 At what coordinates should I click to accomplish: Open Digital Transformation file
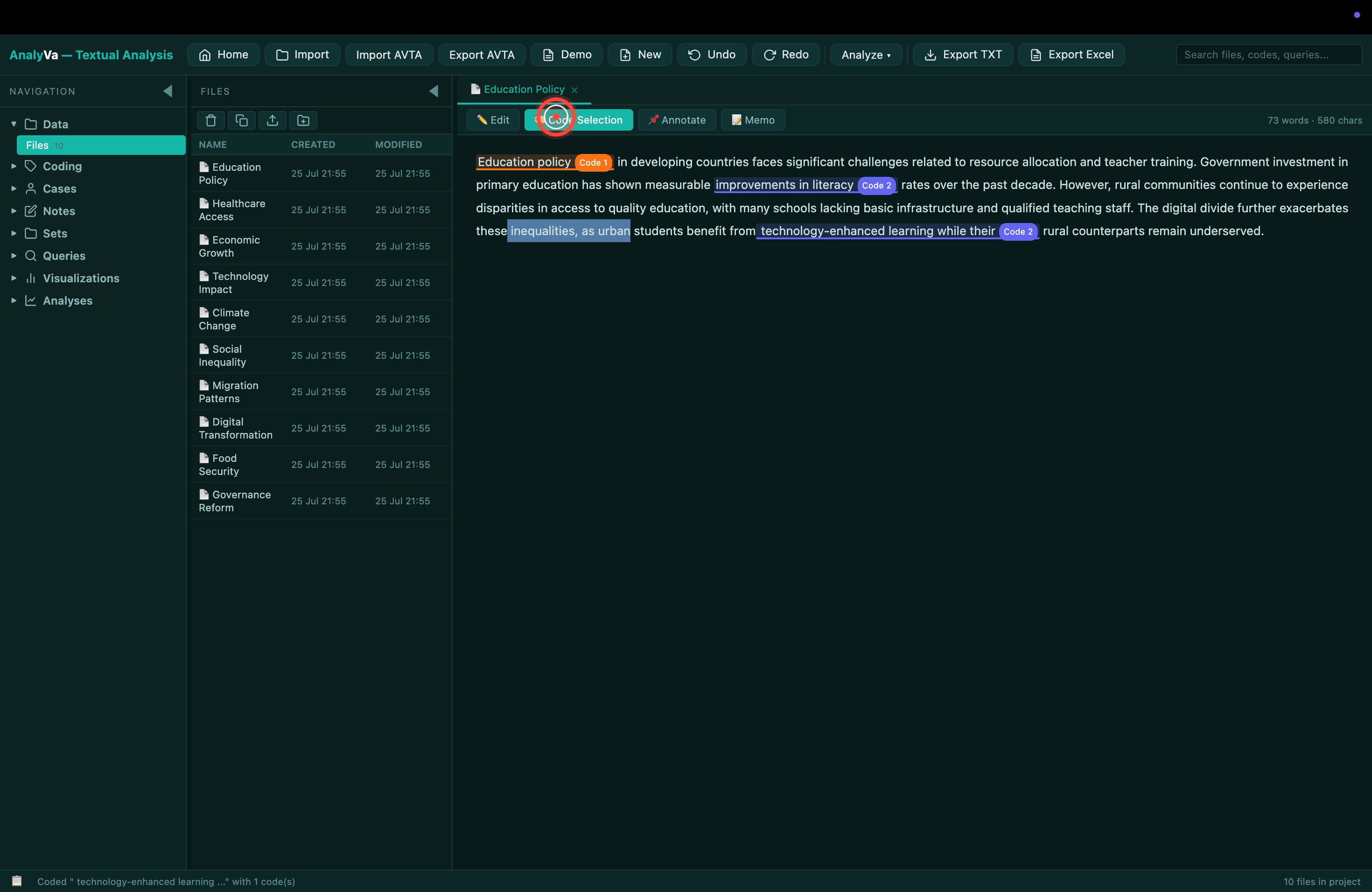coord(321,427)
